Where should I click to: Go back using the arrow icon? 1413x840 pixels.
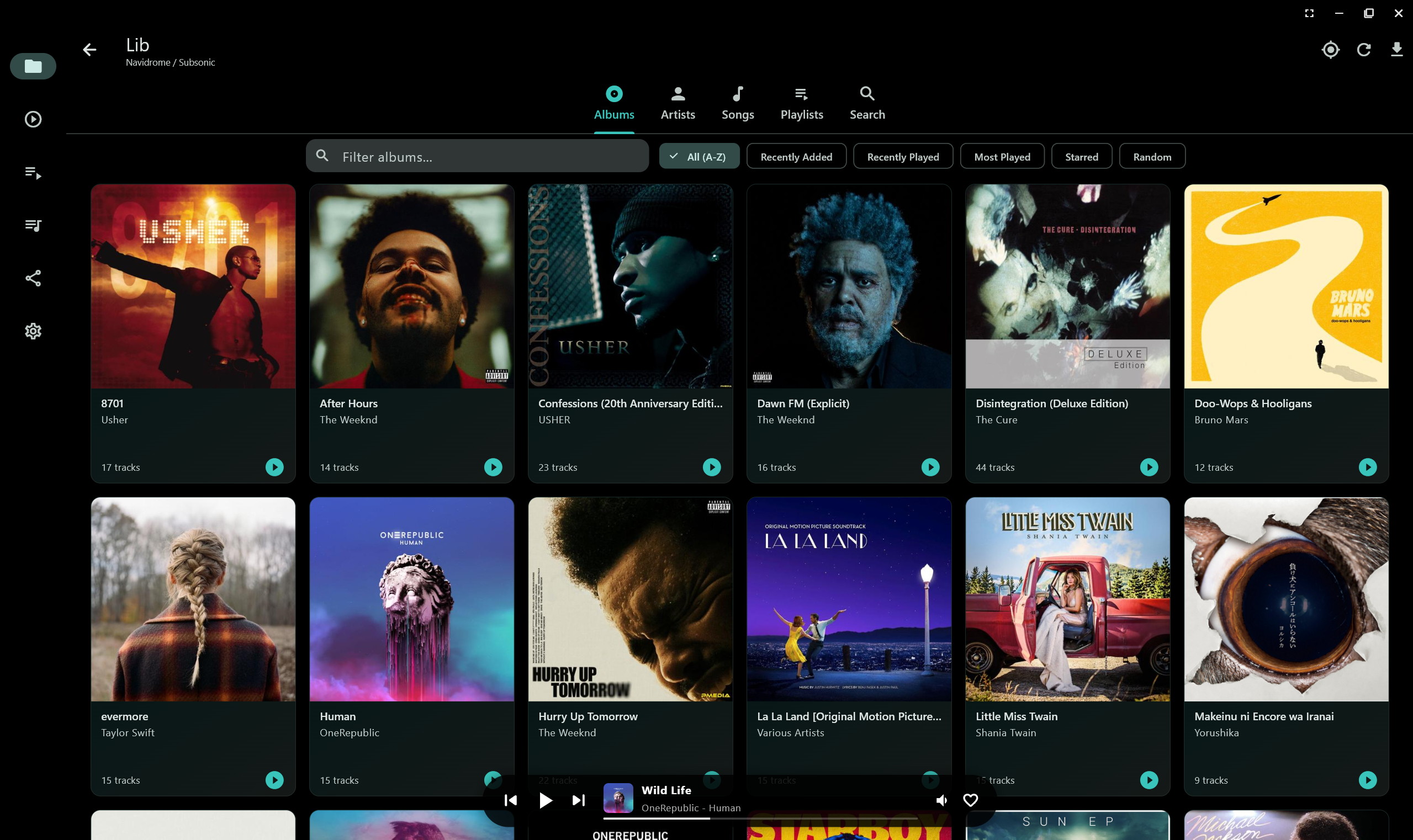pyautogui.click(x=89, y=50)
